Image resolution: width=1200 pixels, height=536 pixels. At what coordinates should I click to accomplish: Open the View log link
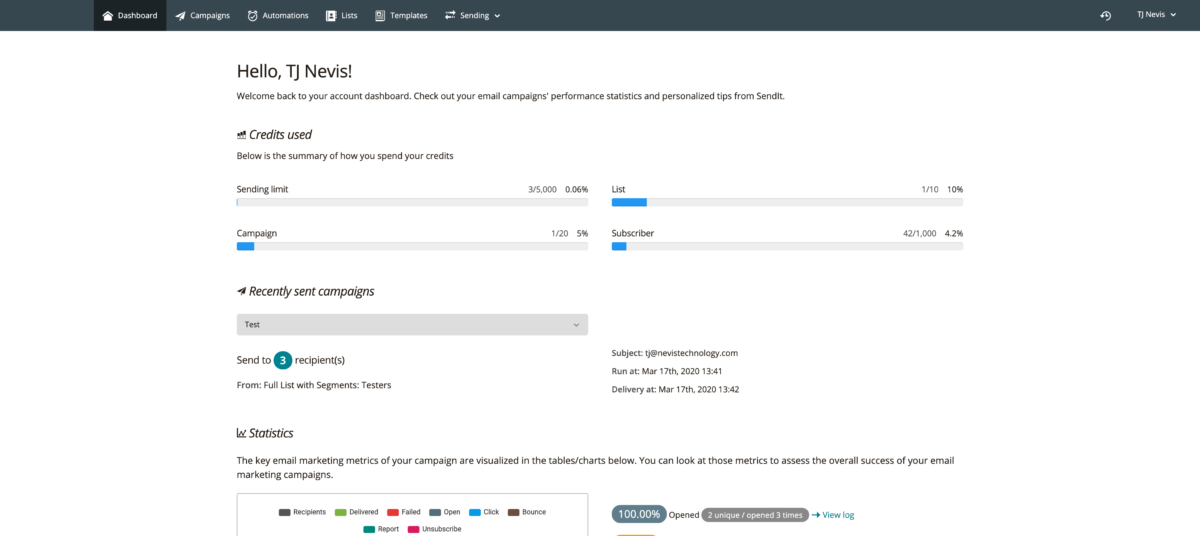(x=838, y=515)
